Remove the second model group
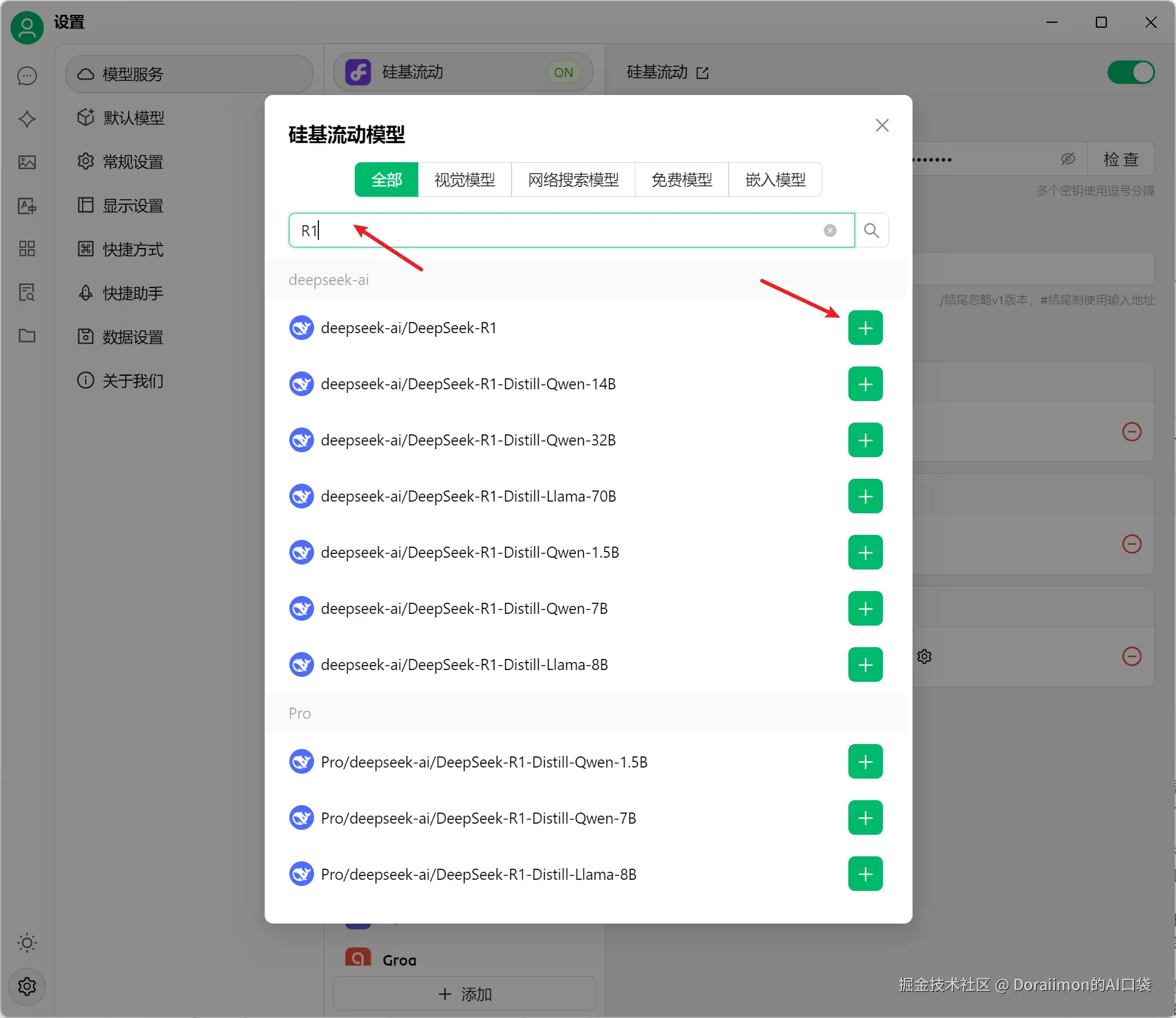The image size is (1176, 1018). tap(1132, 544)
